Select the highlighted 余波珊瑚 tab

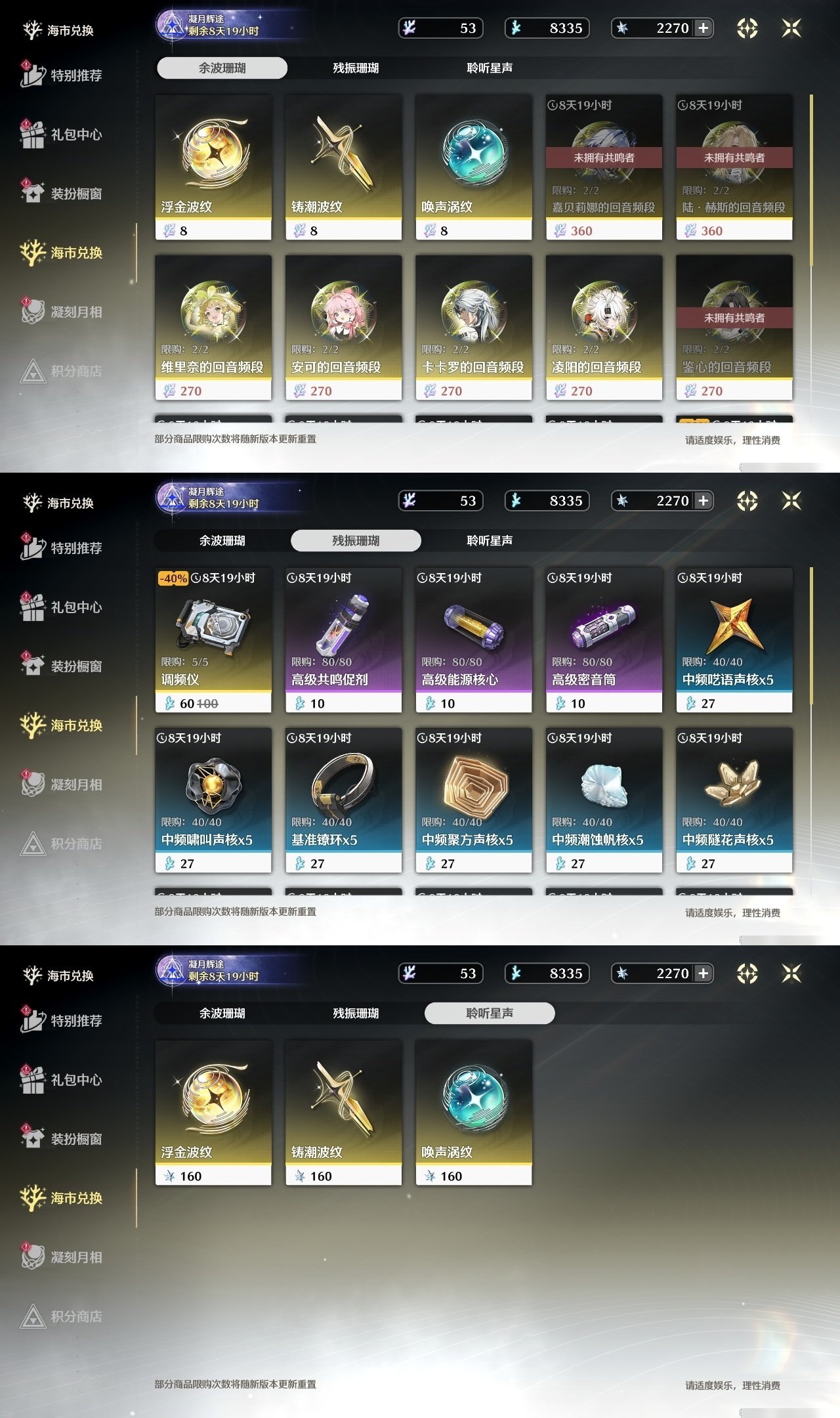pyautogui.click(x=222, y=68)
